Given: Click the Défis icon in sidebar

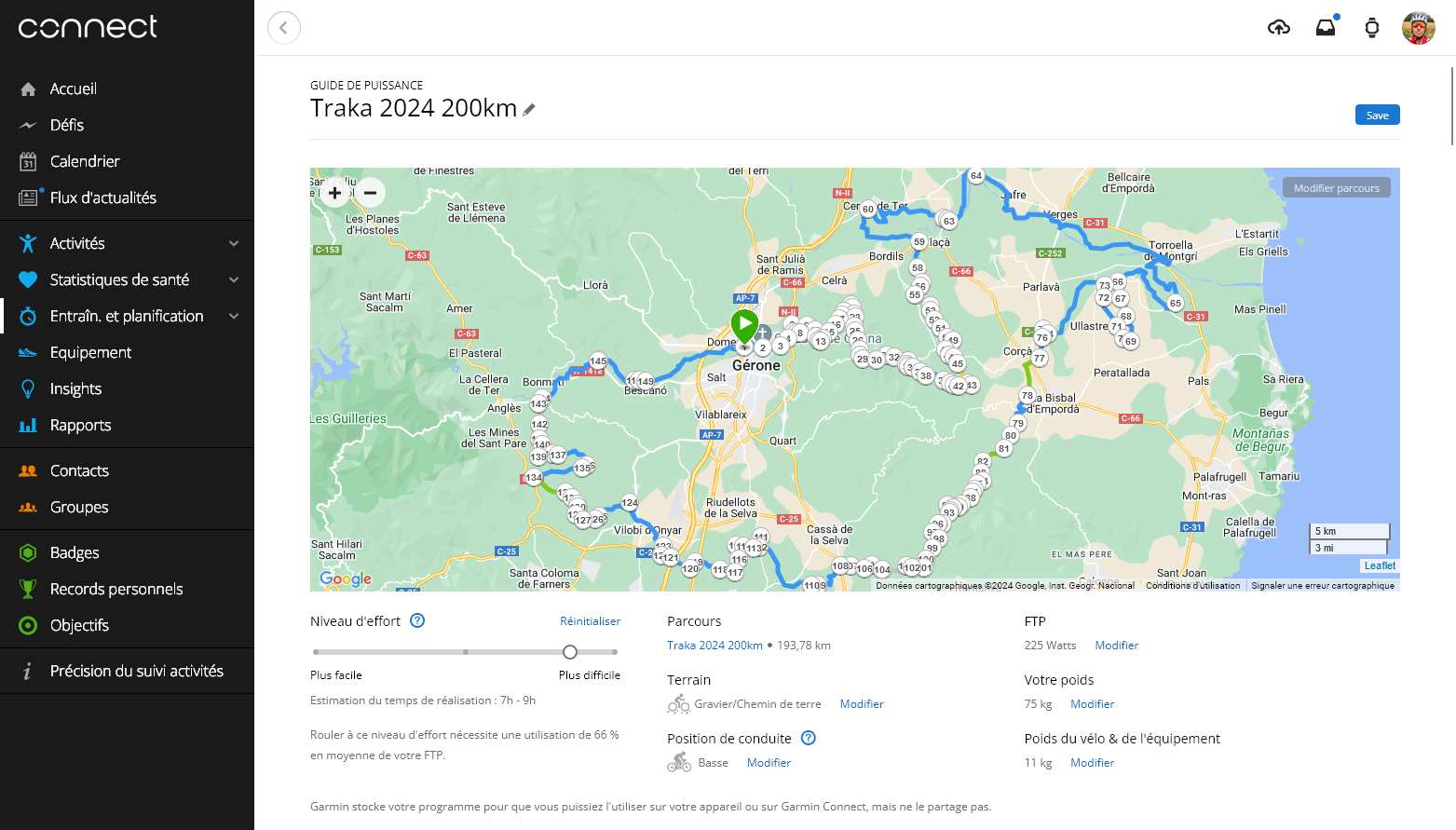Looking at the screenshot, I should coord(28,125).
